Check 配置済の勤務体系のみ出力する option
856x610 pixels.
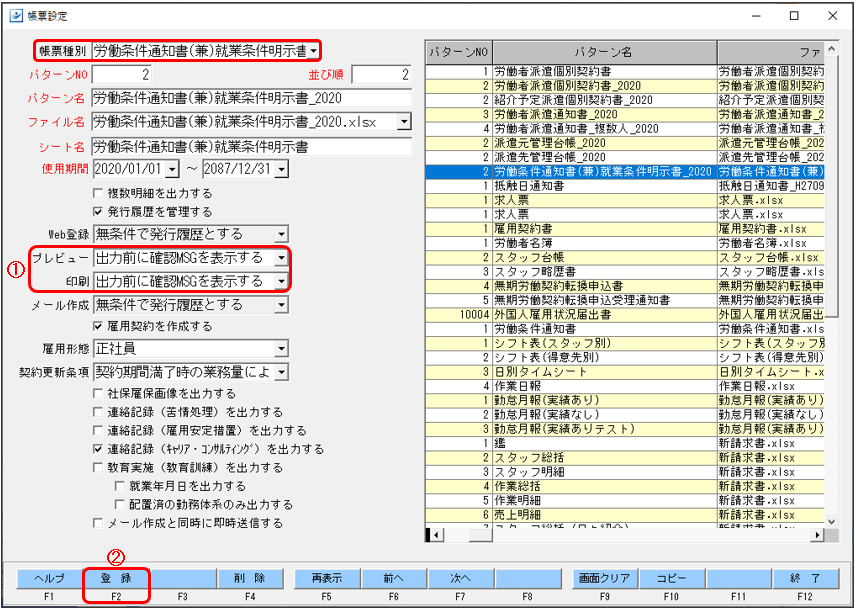(120, 505)
